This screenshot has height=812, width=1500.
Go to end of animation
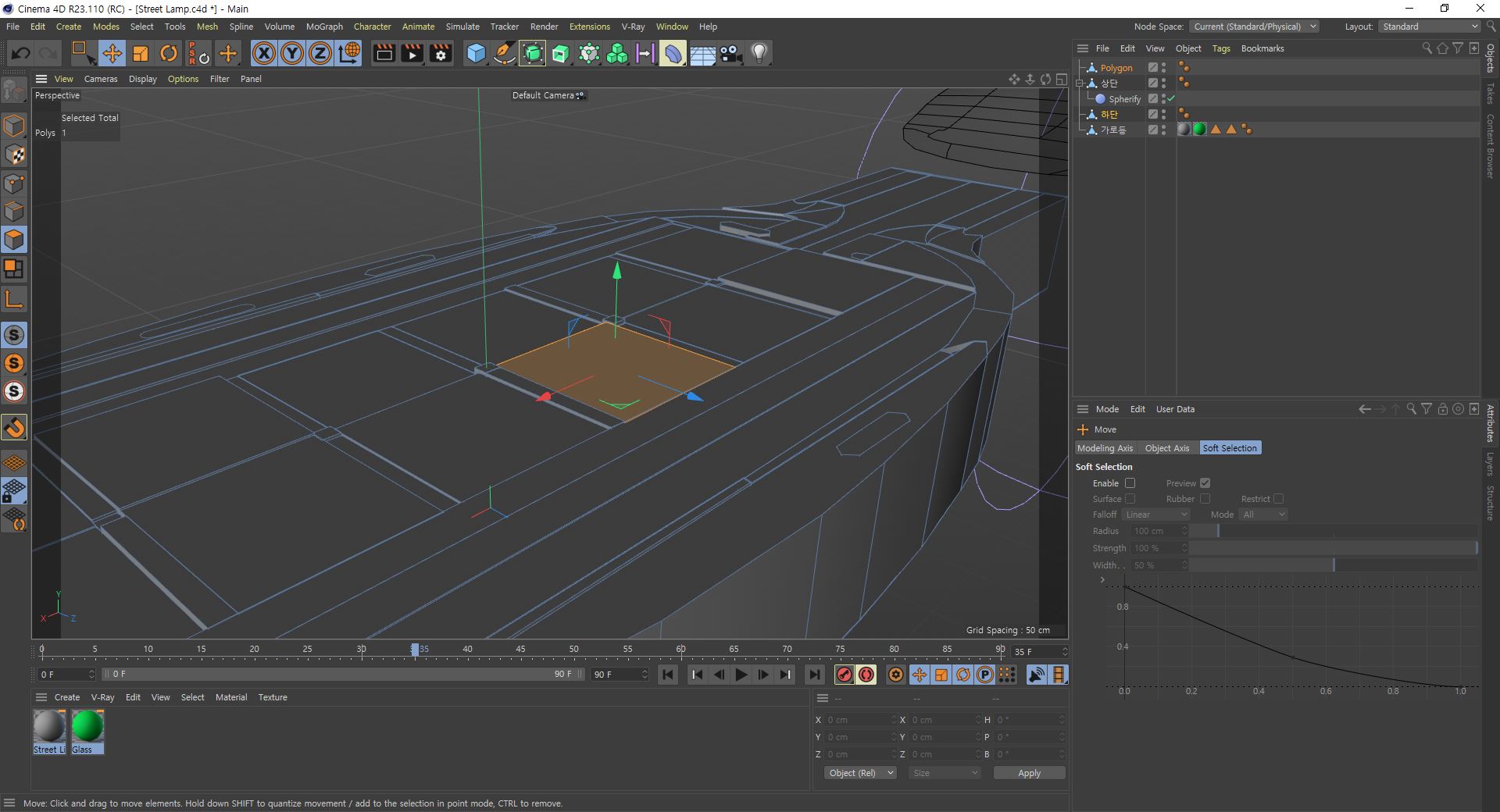814,675
